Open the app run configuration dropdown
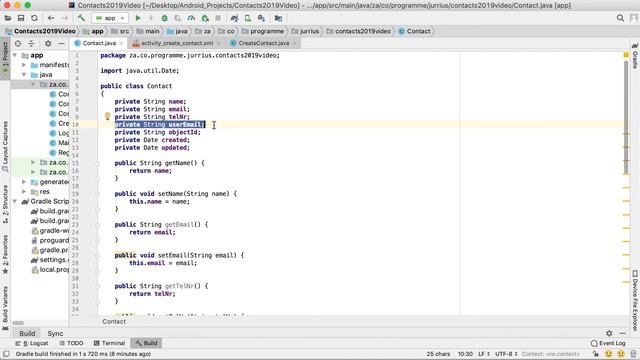Screen dimensions: 640x360 coord(110,18)
